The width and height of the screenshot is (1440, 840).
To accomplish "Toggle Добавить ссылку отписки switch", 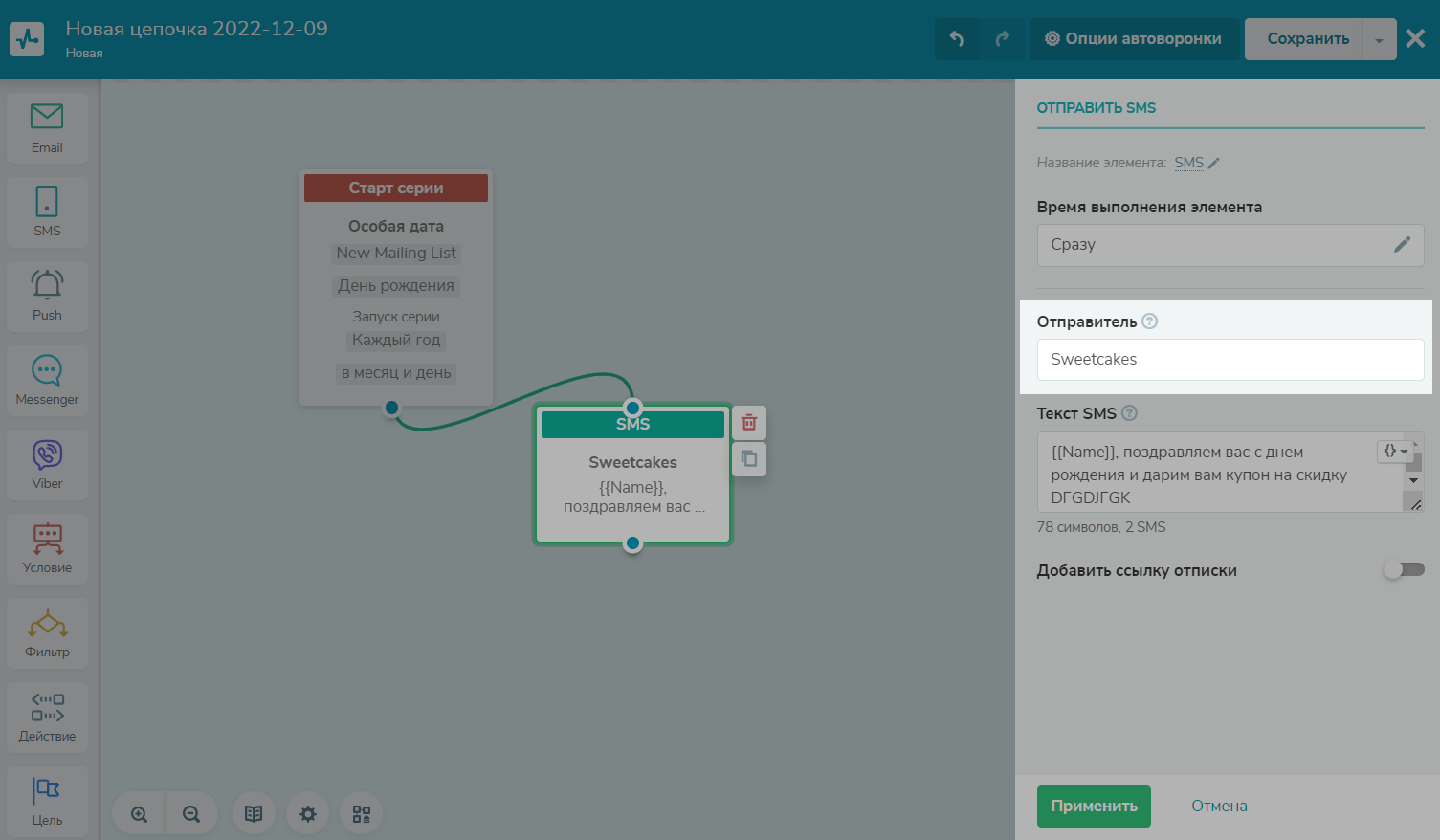I will pos(1404,569).
